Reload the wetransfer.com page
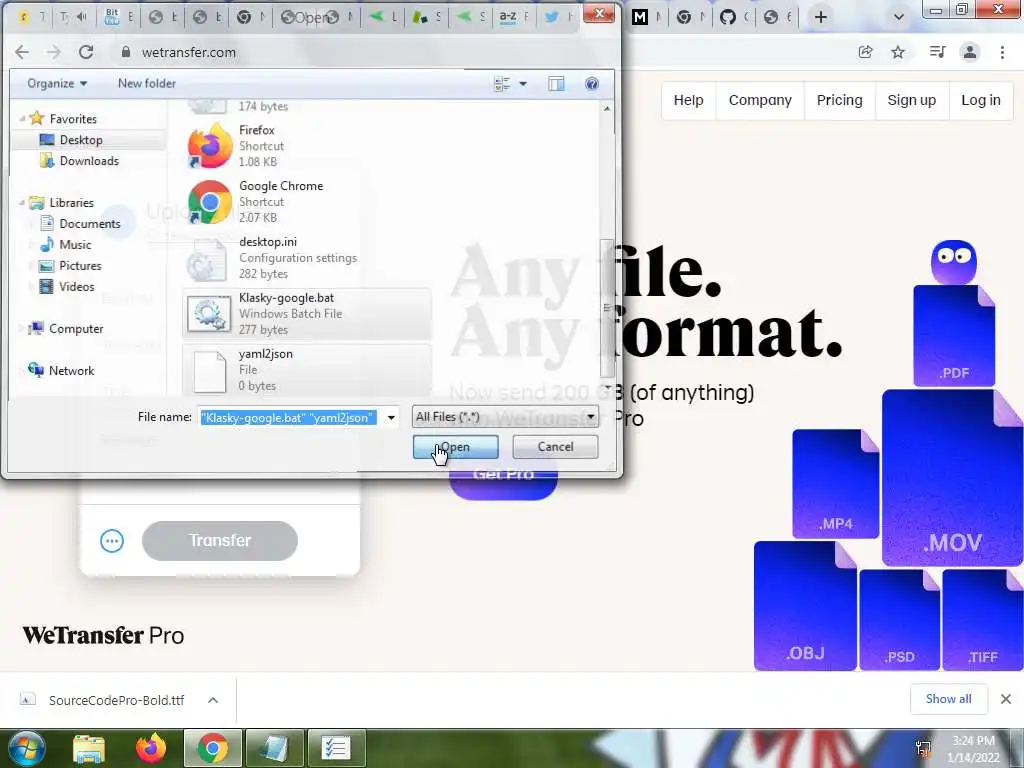Image resolution: width=1024 pixels, height=768 pixels. 86,52
